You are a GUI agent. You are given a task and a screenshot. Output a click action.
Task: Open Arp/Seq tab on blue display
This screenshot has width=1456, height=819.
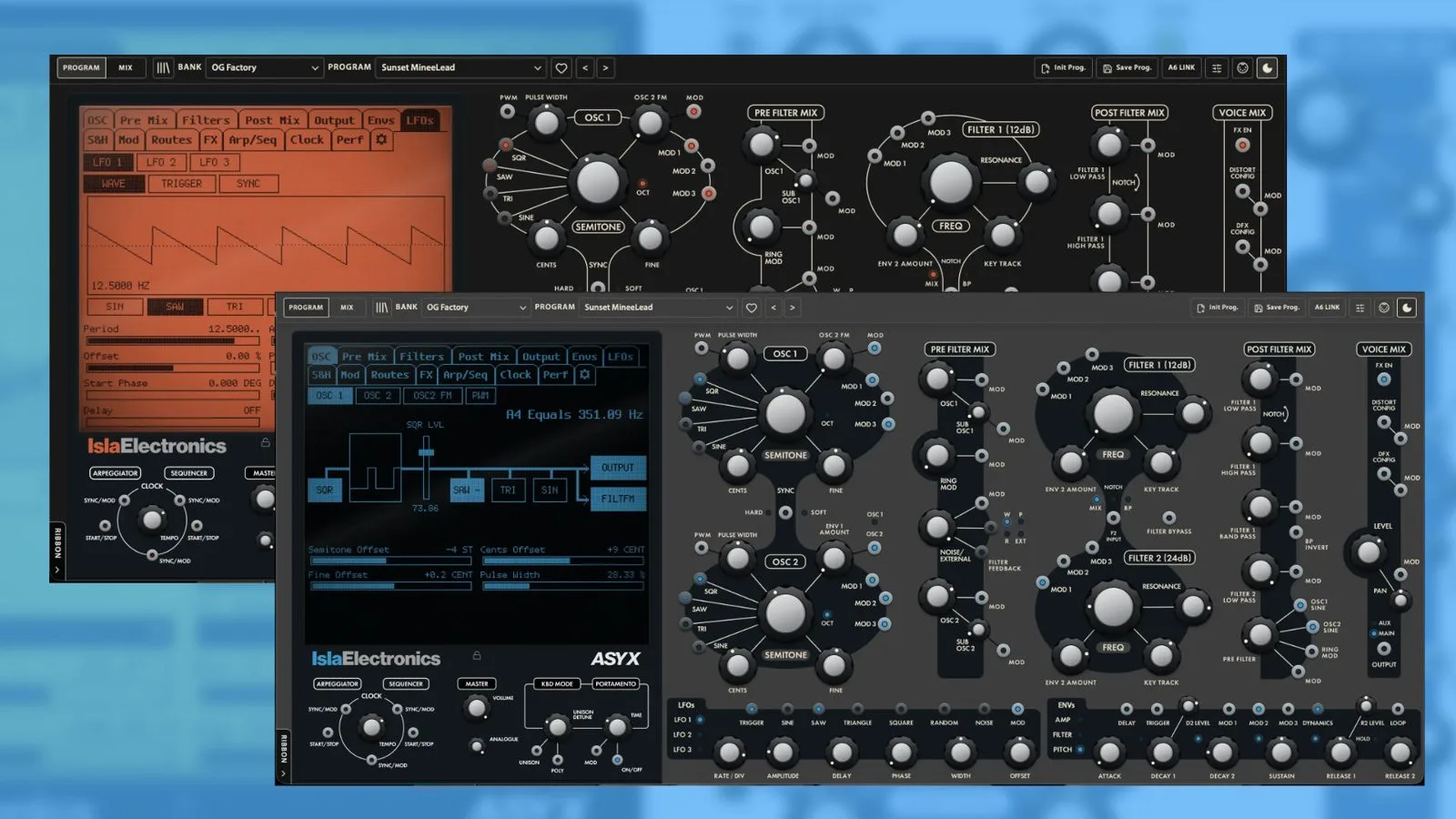point(465,374)
